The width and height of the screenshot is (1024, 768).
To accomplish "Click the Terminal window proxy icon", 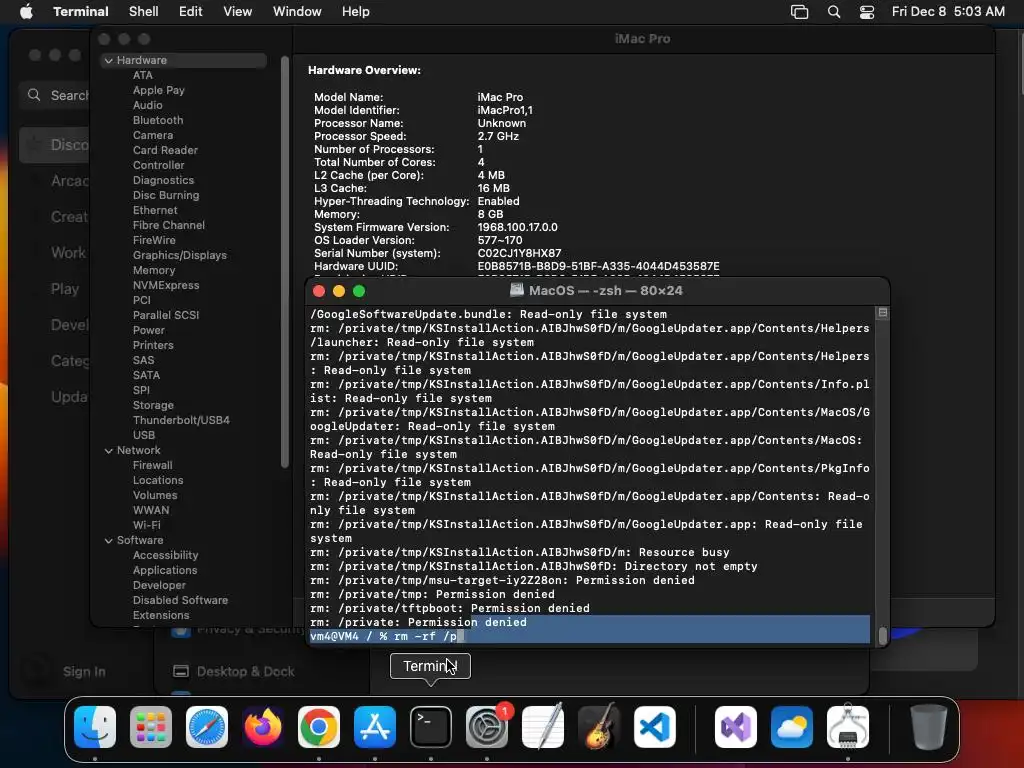I will pyautogui.click(x=517, y=290).
